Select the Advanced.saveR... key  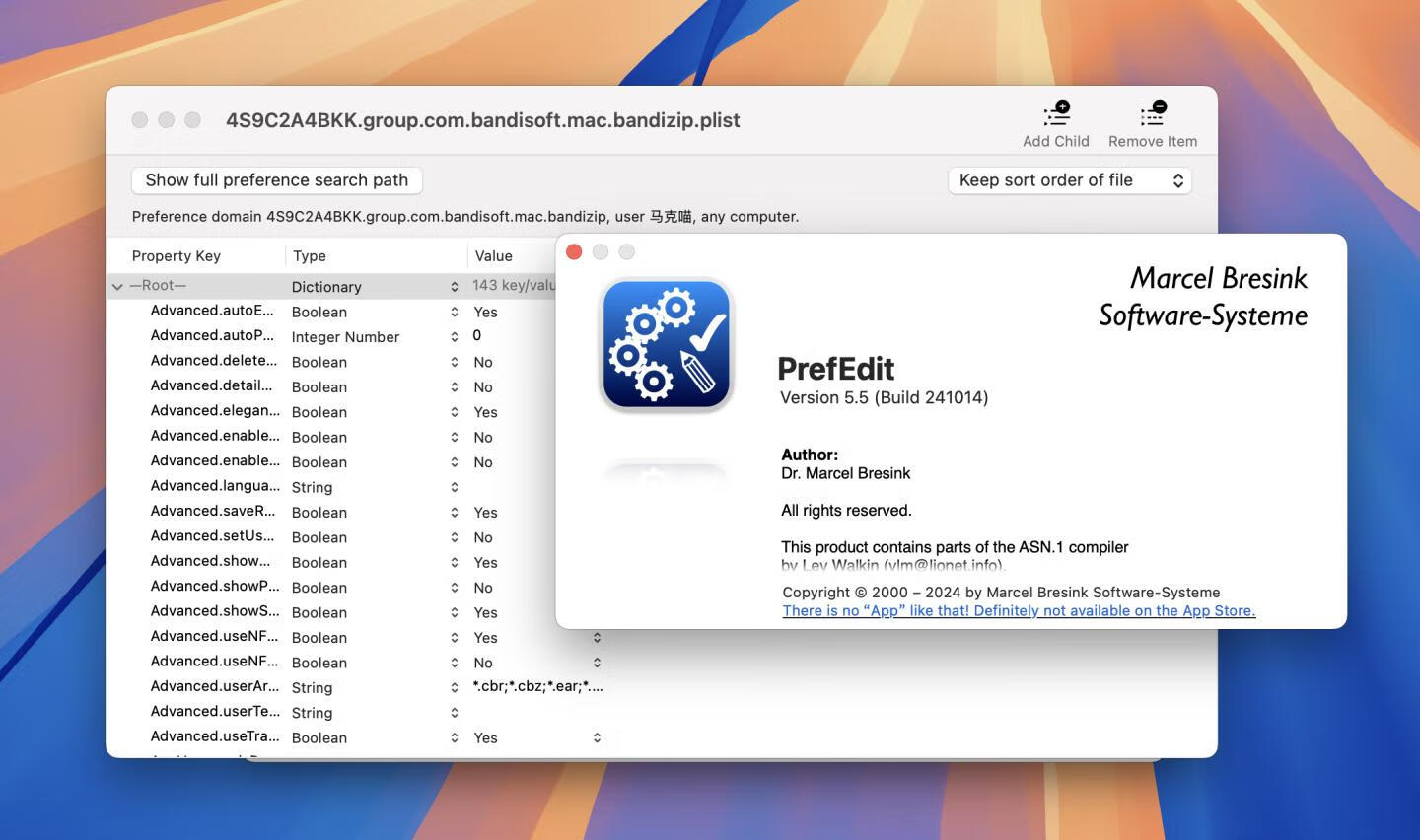click(x=213, y=511)
